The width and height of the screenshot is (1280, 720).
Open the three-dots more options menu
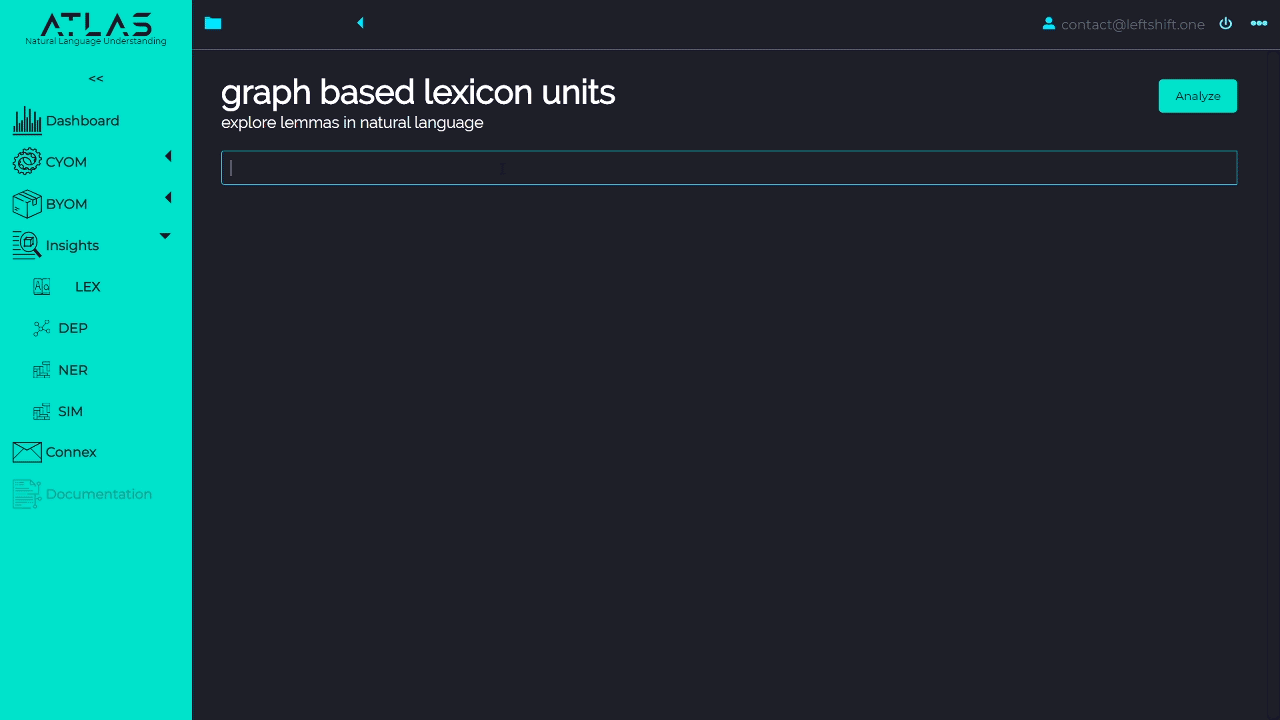(x=1259, y=23)
